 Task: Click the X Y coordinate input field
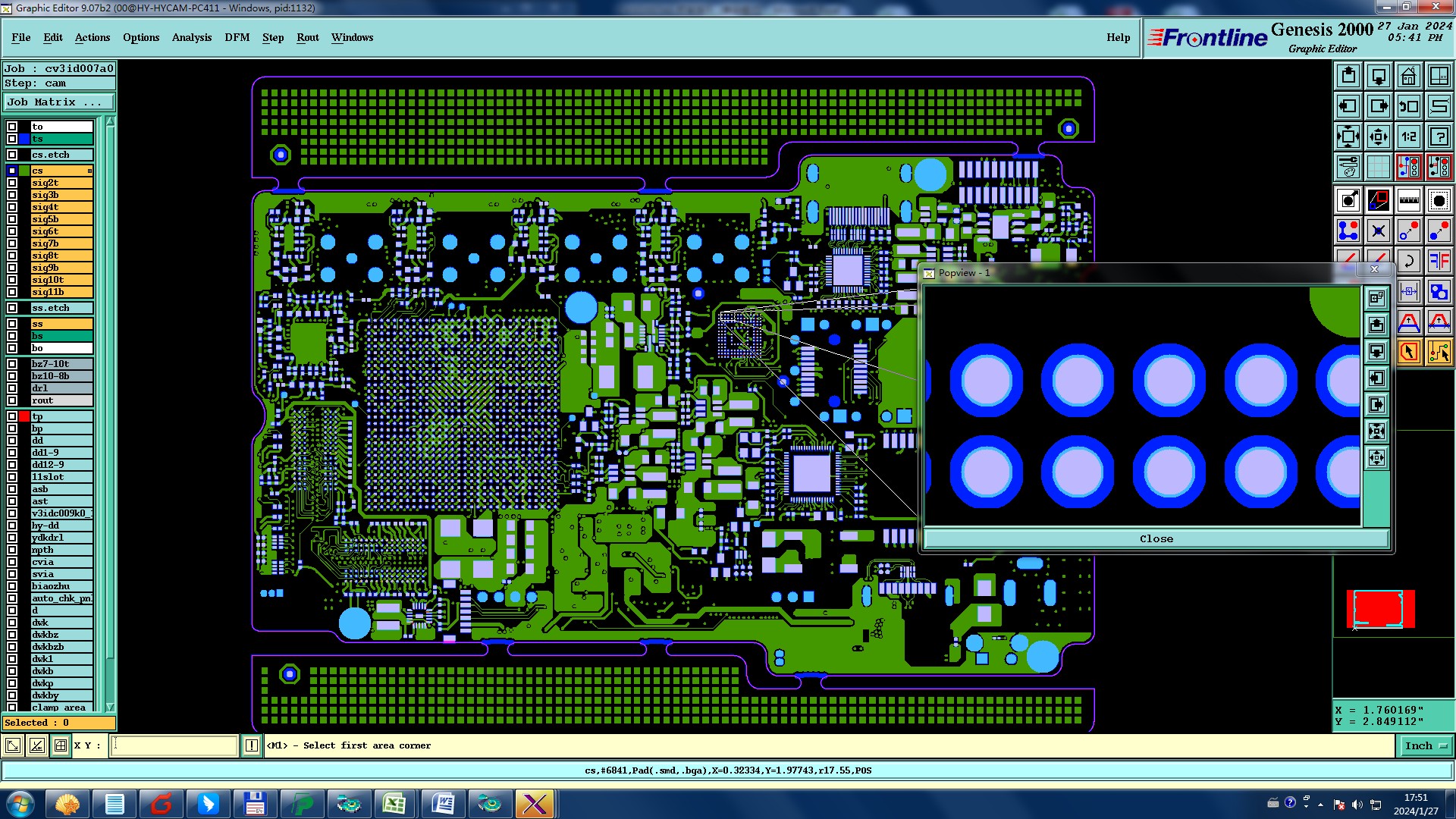tap(174, 745)
